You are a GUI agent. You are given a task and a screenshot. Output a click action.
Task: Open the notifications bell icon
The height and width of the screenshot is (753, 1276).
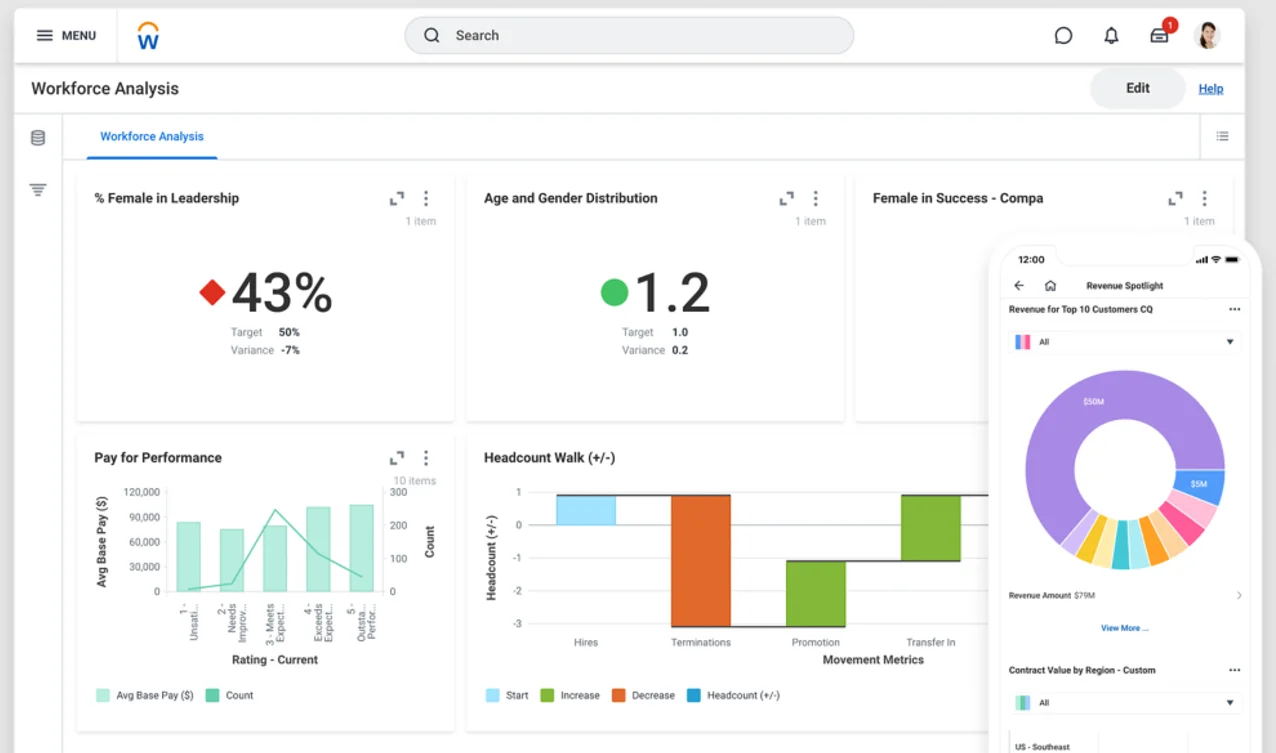[x=1111, y=36]
